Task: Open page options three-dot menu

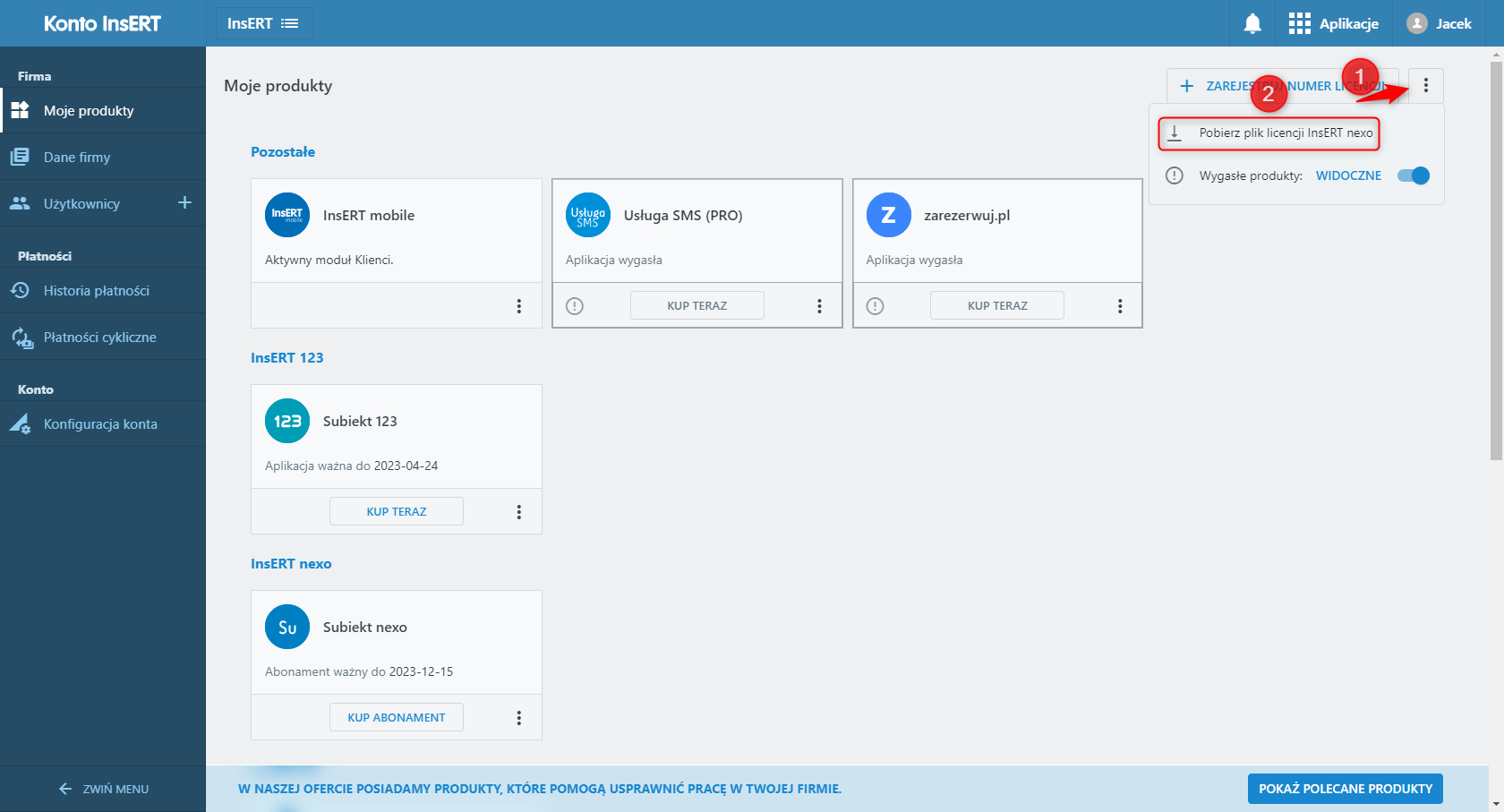Action: (x=1426, y=86)
